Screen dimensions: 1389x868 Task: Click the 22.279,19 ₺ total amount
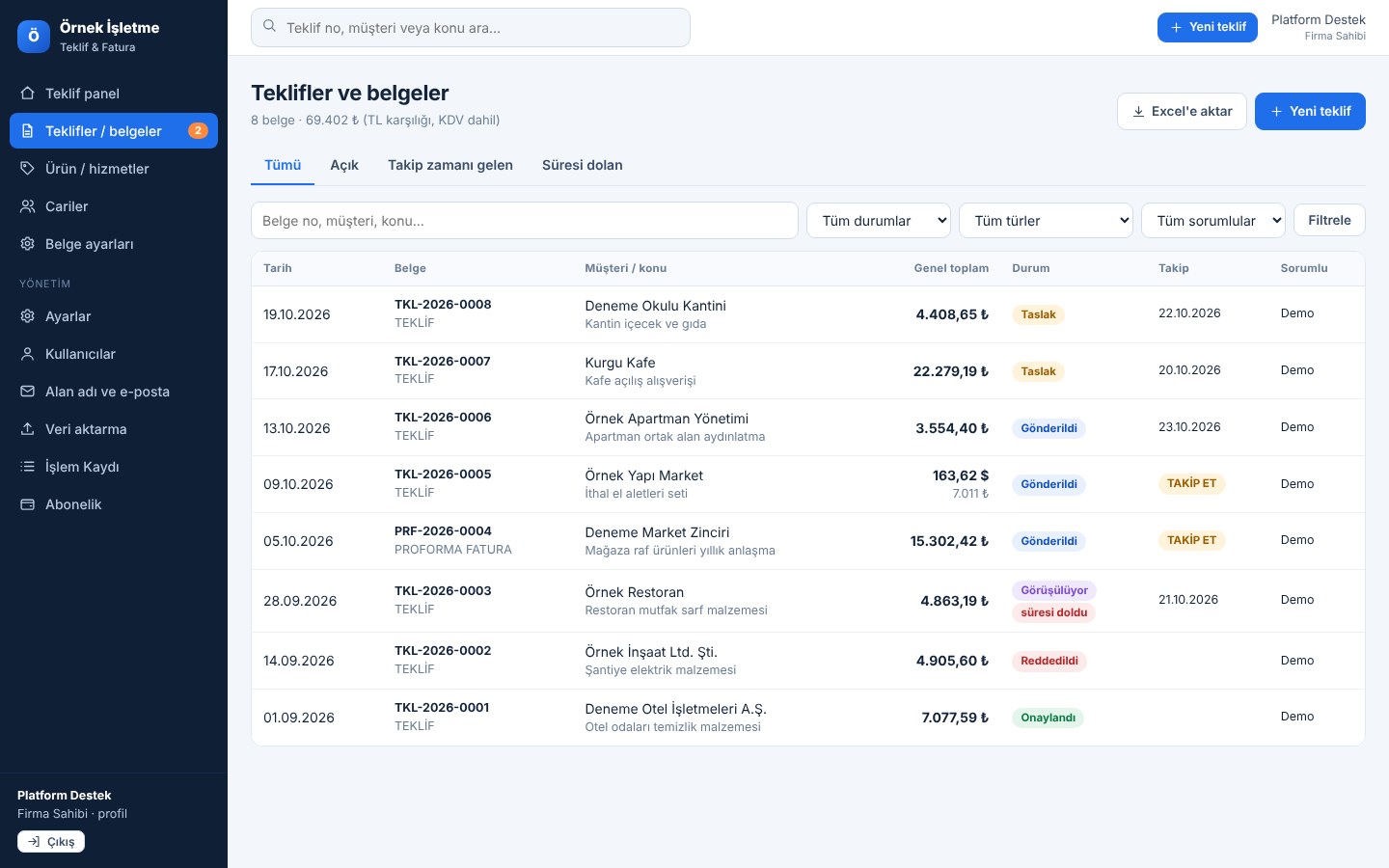coord(951,371)
